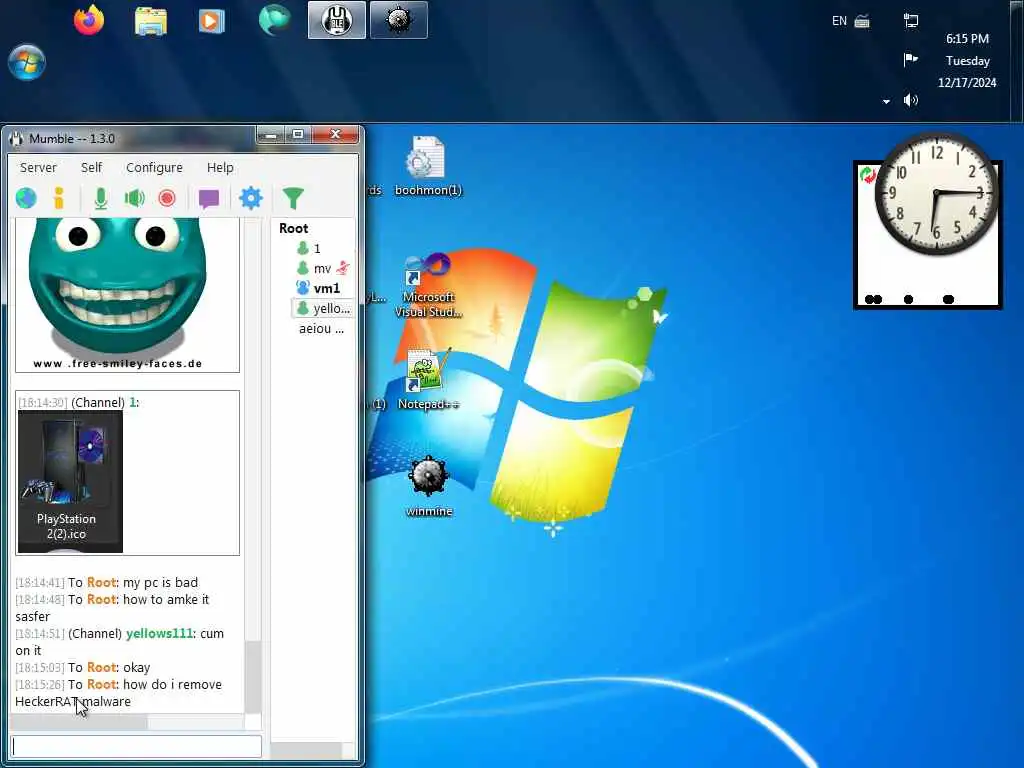The height and width of the screenshot is (768, 1024).
Task: Click the 'my pc is bad' message
Action: 160,583
